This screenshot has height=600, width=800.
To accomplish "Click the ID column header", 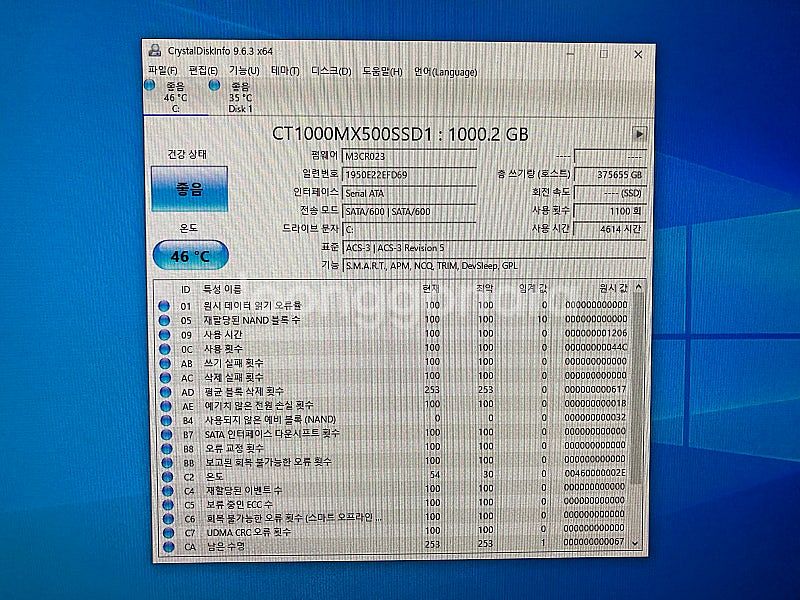I will 185,290.
